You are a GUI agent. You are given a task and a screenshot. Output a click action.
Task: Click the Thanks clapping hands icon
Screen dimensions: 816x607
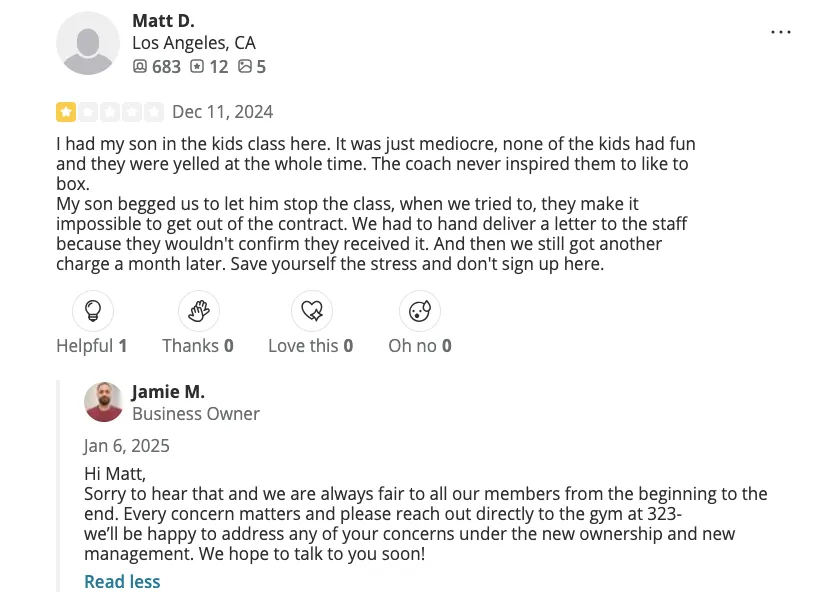[198, 311]
